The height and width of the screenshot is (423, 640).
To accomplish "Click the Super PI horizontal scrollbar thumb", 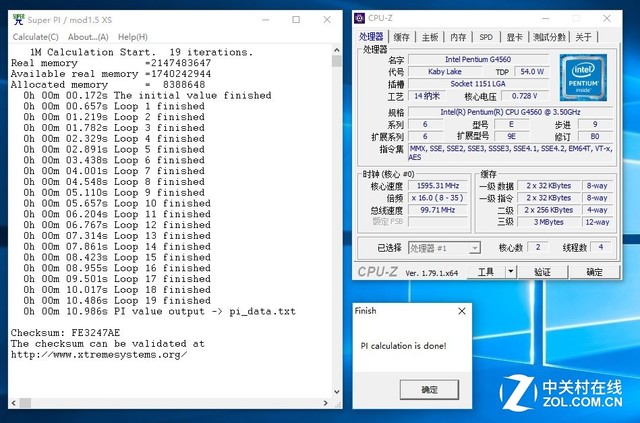I will pos(25,403).
